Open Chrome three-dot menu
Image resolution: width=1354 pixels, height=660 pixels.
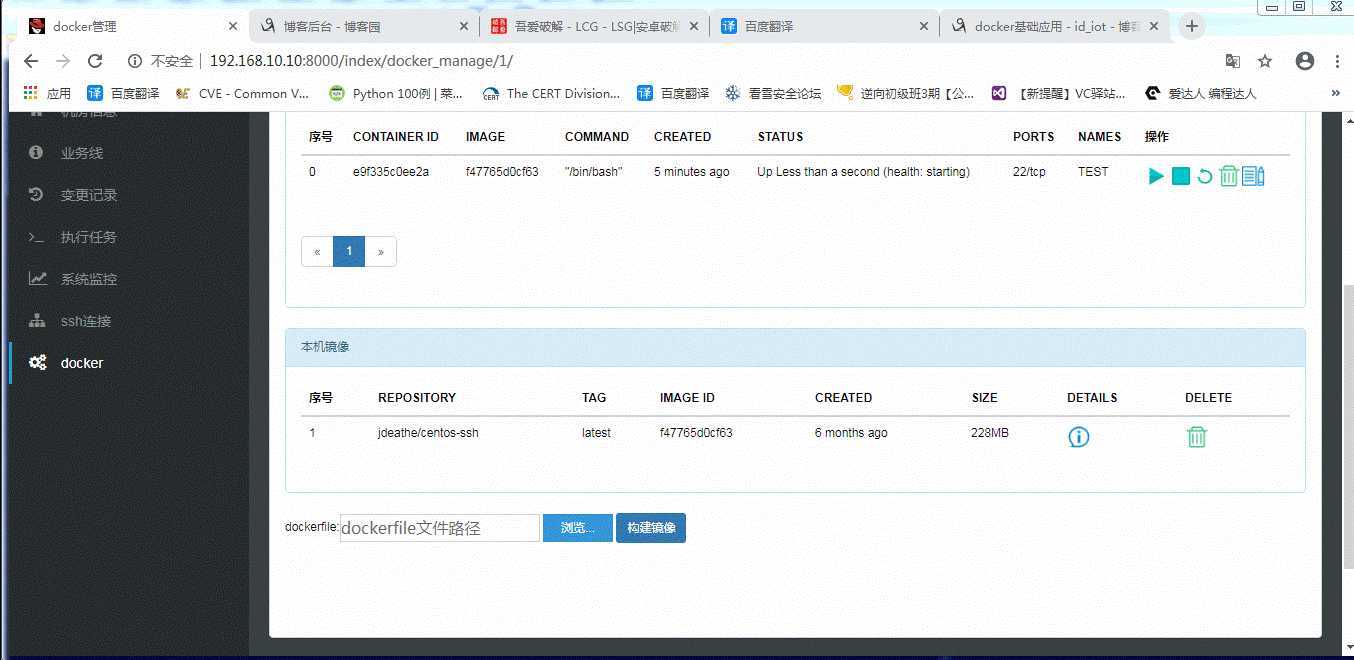pyautogui.click(x=1337, y=61)
